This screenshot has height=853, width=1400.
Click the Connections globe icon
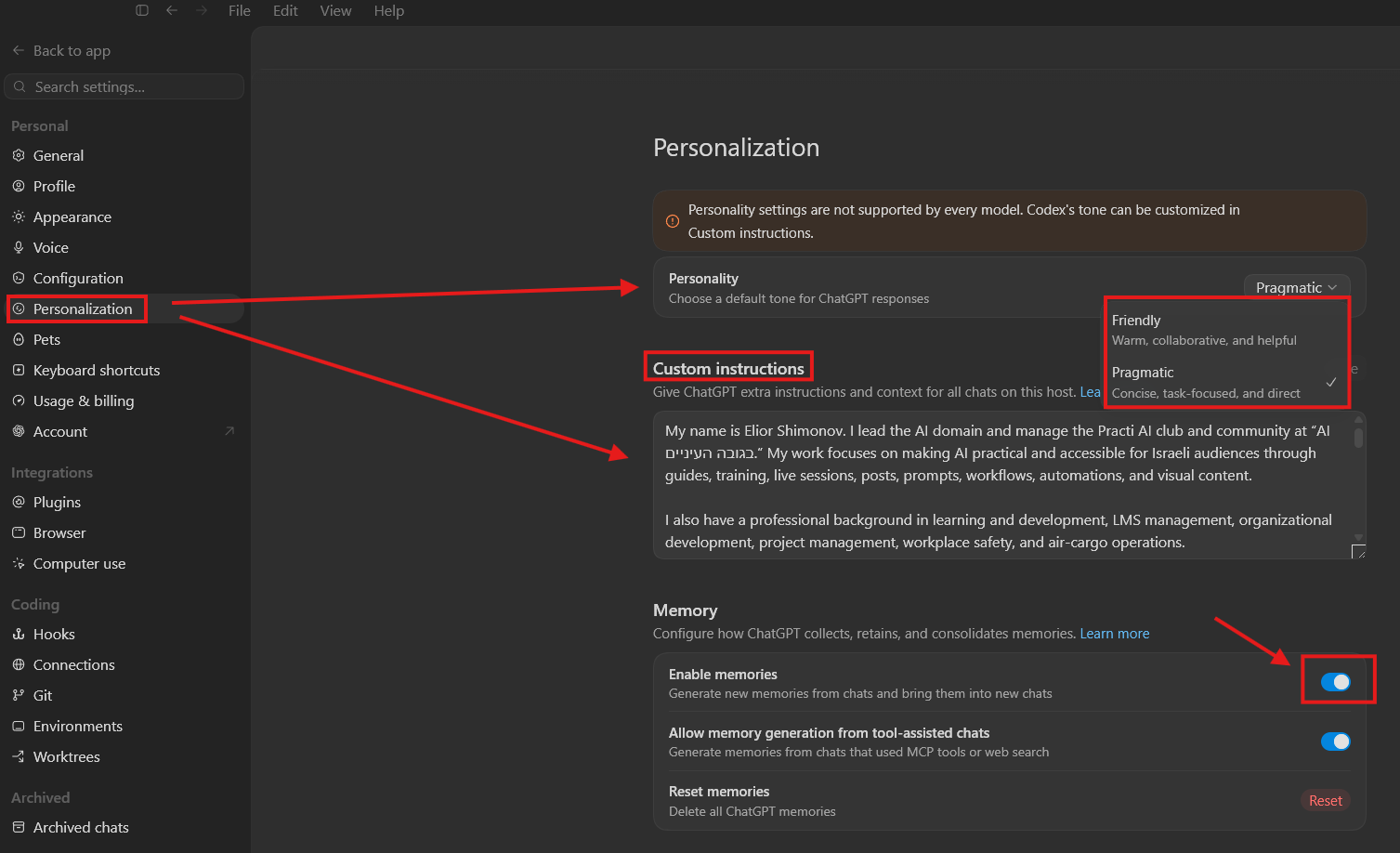(19, 664)
